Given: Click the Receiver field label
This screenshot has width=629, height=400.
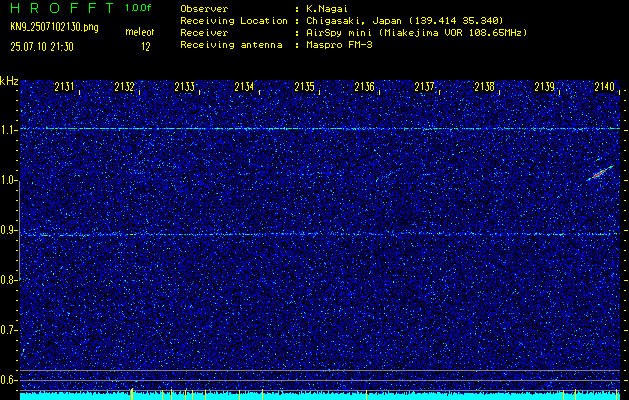Looking at the screenshot, I should [204, 32].
